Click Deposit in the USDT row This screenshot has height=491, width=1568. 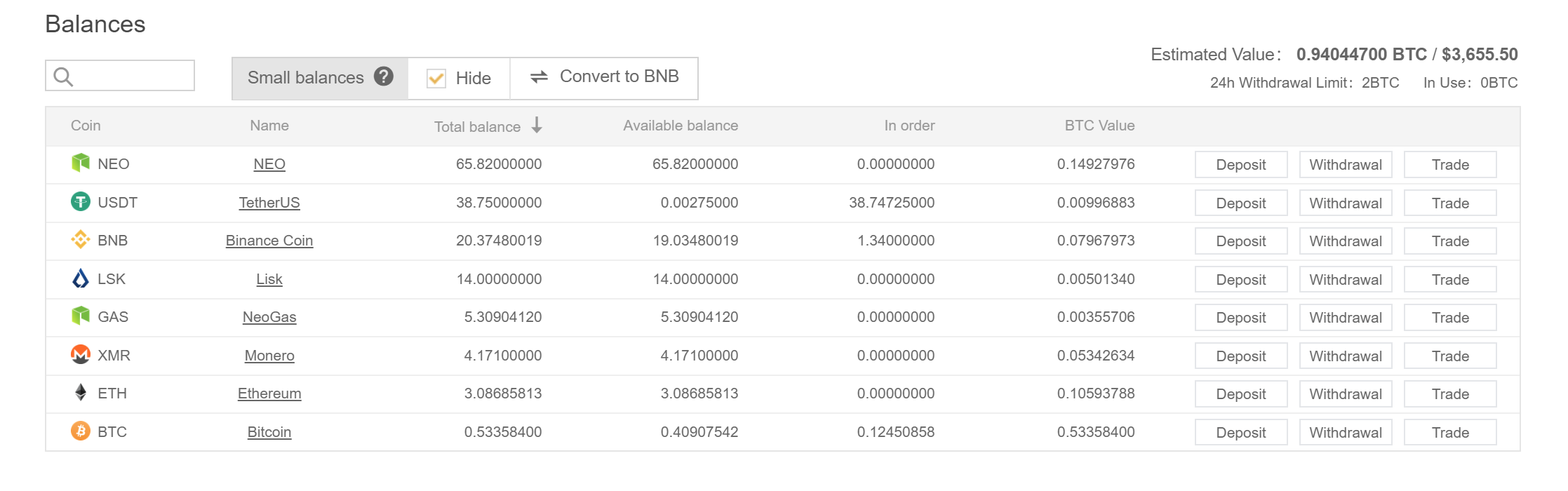click(x=1241, y=203)
